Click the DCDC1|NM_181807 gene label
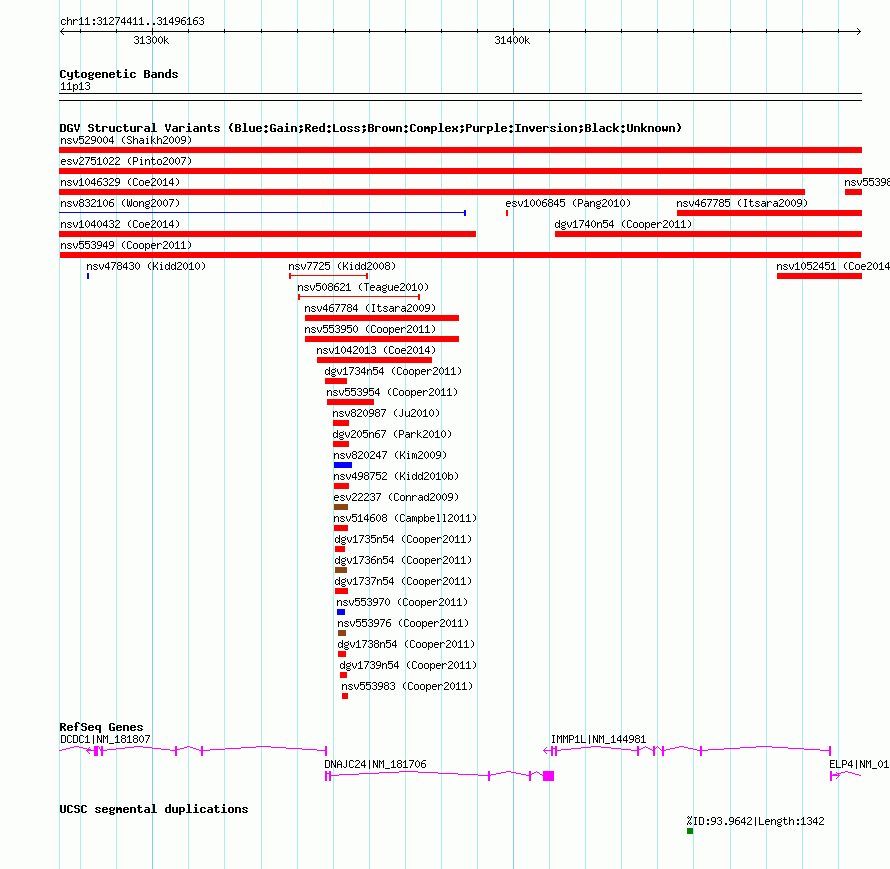Viewport: 890px width, 869px height. pyautogui.click(x=105, y=739)
